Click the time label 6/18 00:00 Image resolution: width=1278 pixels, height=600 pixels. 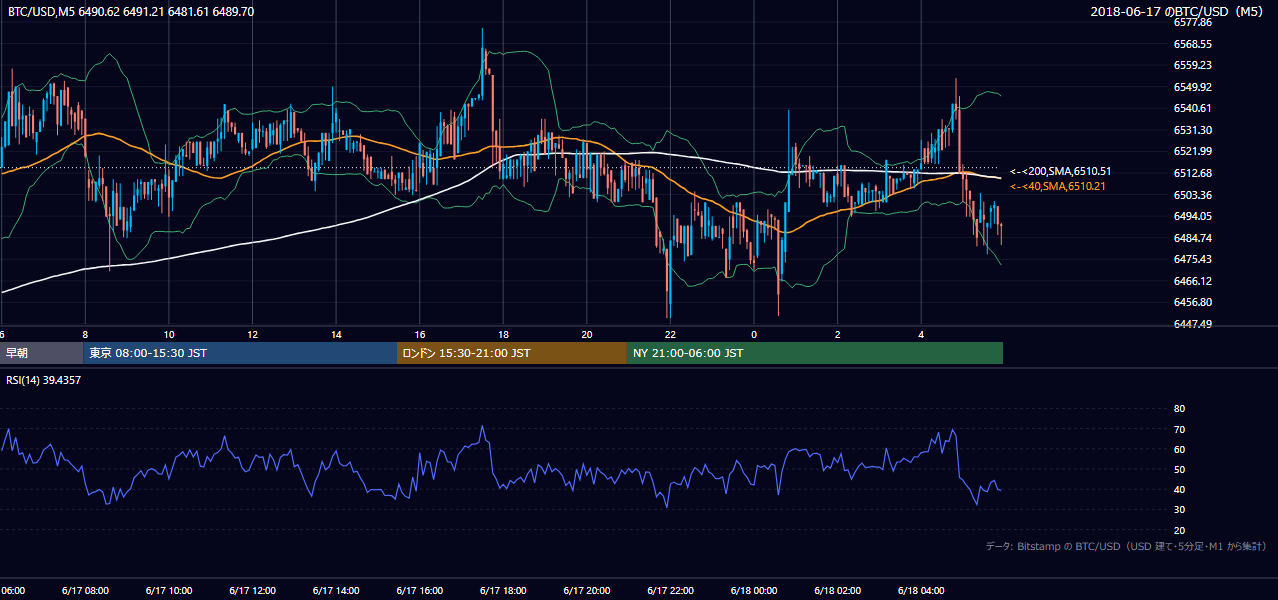(753, 591)
